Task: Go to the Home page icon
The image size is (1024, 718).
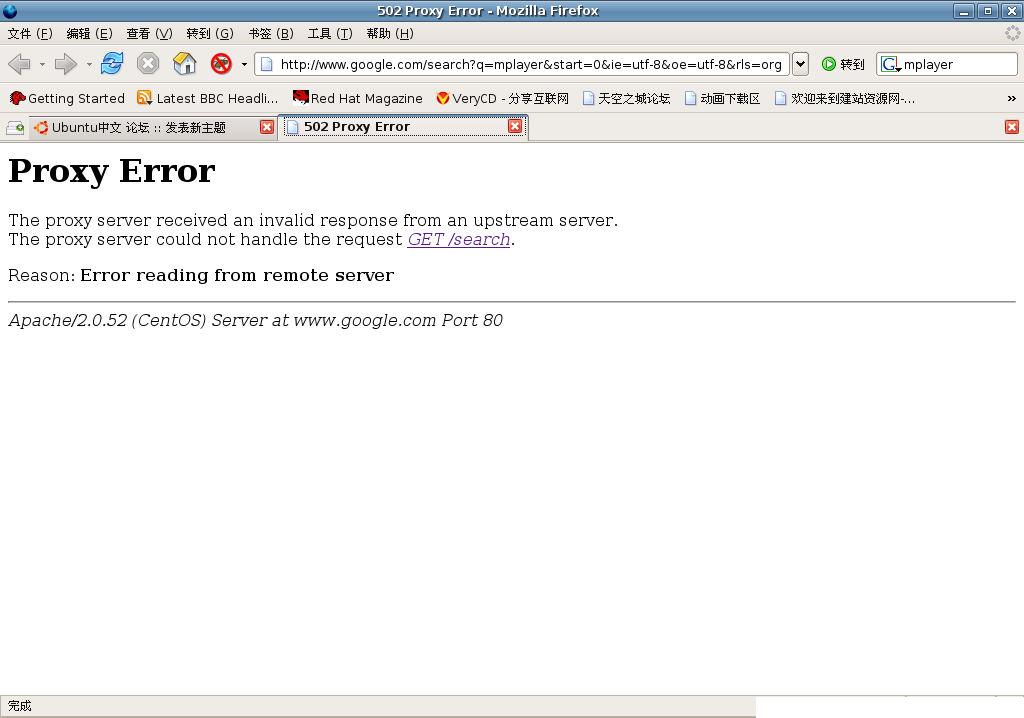Action: pos(185,63)
